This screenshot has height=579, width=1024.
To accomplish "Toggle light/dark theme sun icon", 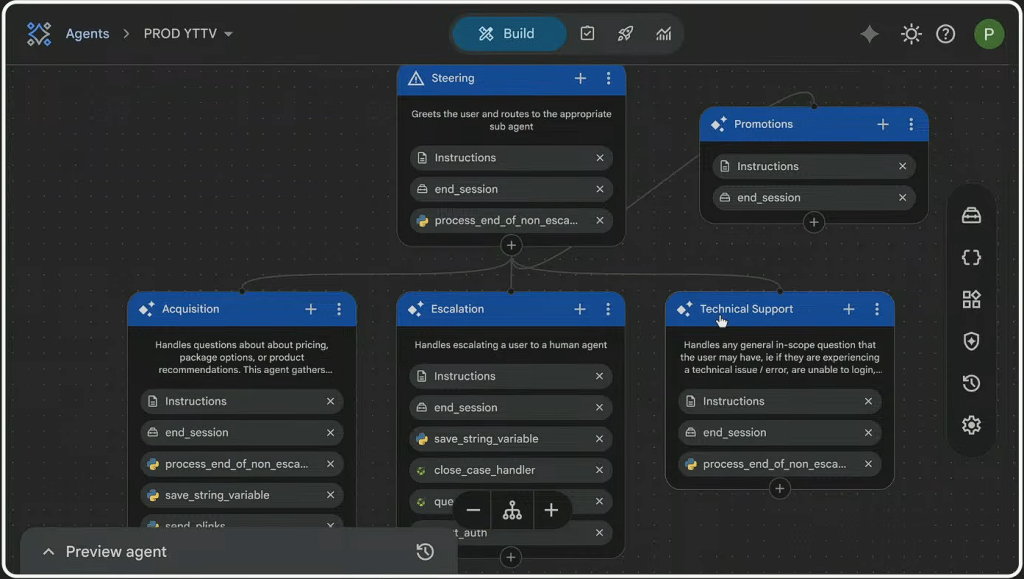I will click(x=910, y=34).
